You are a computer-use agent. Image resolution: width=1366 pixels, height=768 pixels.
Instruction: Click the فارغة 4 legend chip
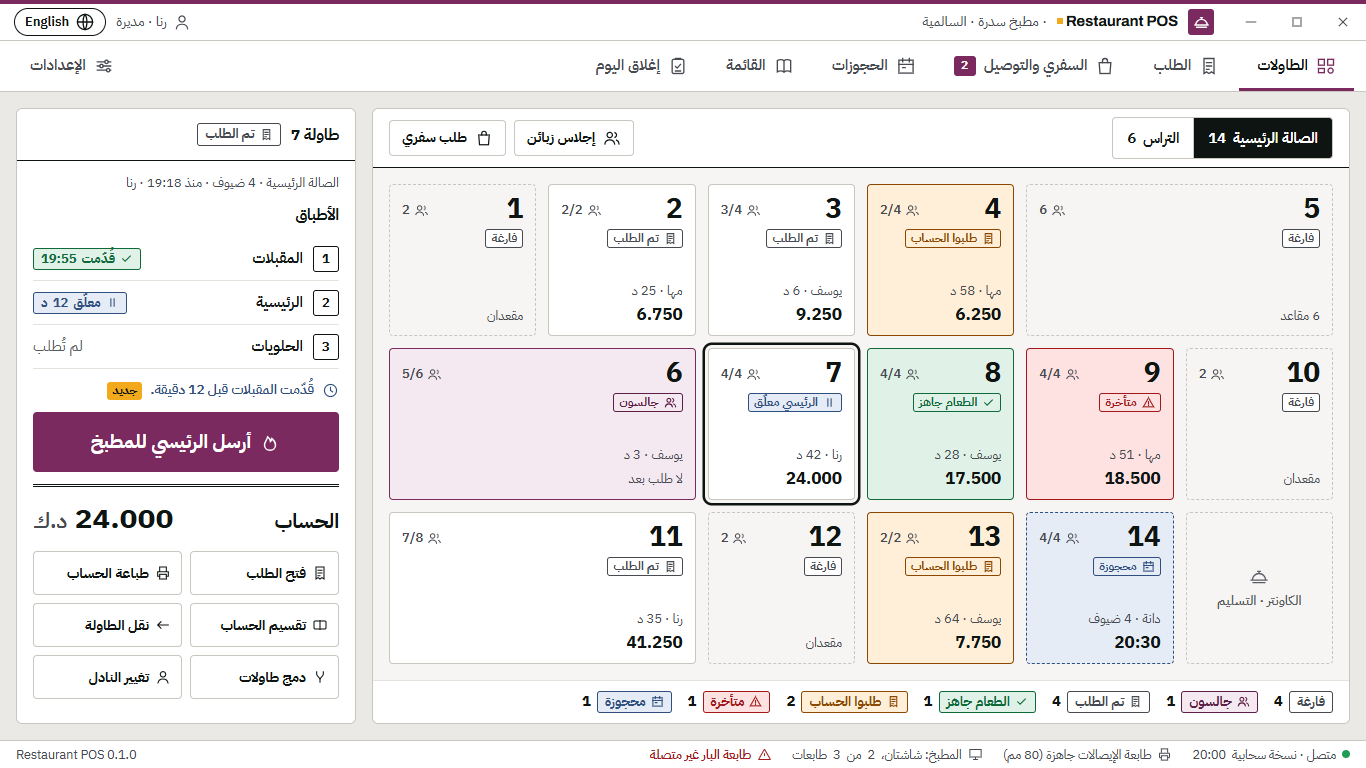click(1303, 702)
